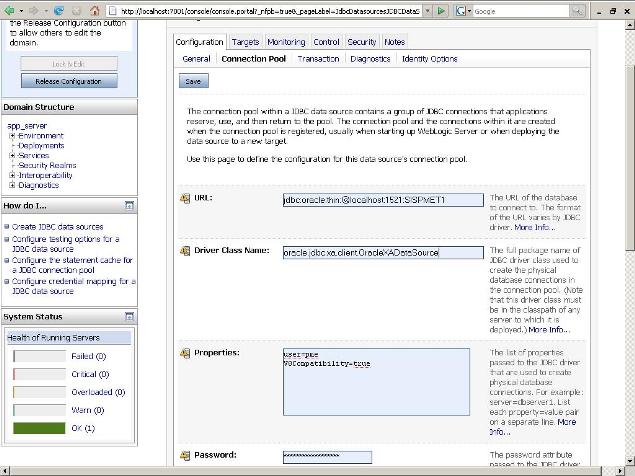
Task: Click the browser Home icon
Action: (93, 11)
